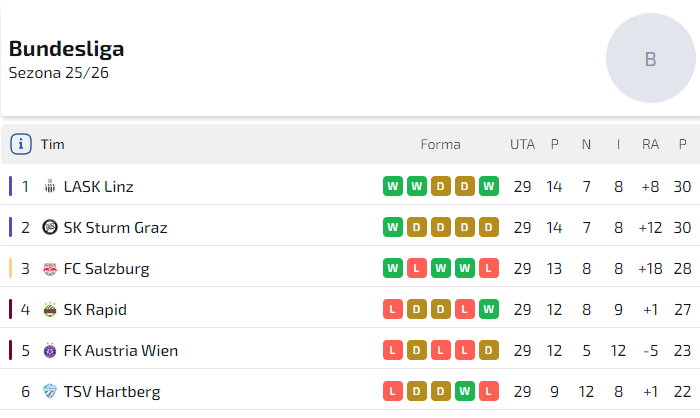Click the info icon in table header

(x=21, y=144)
